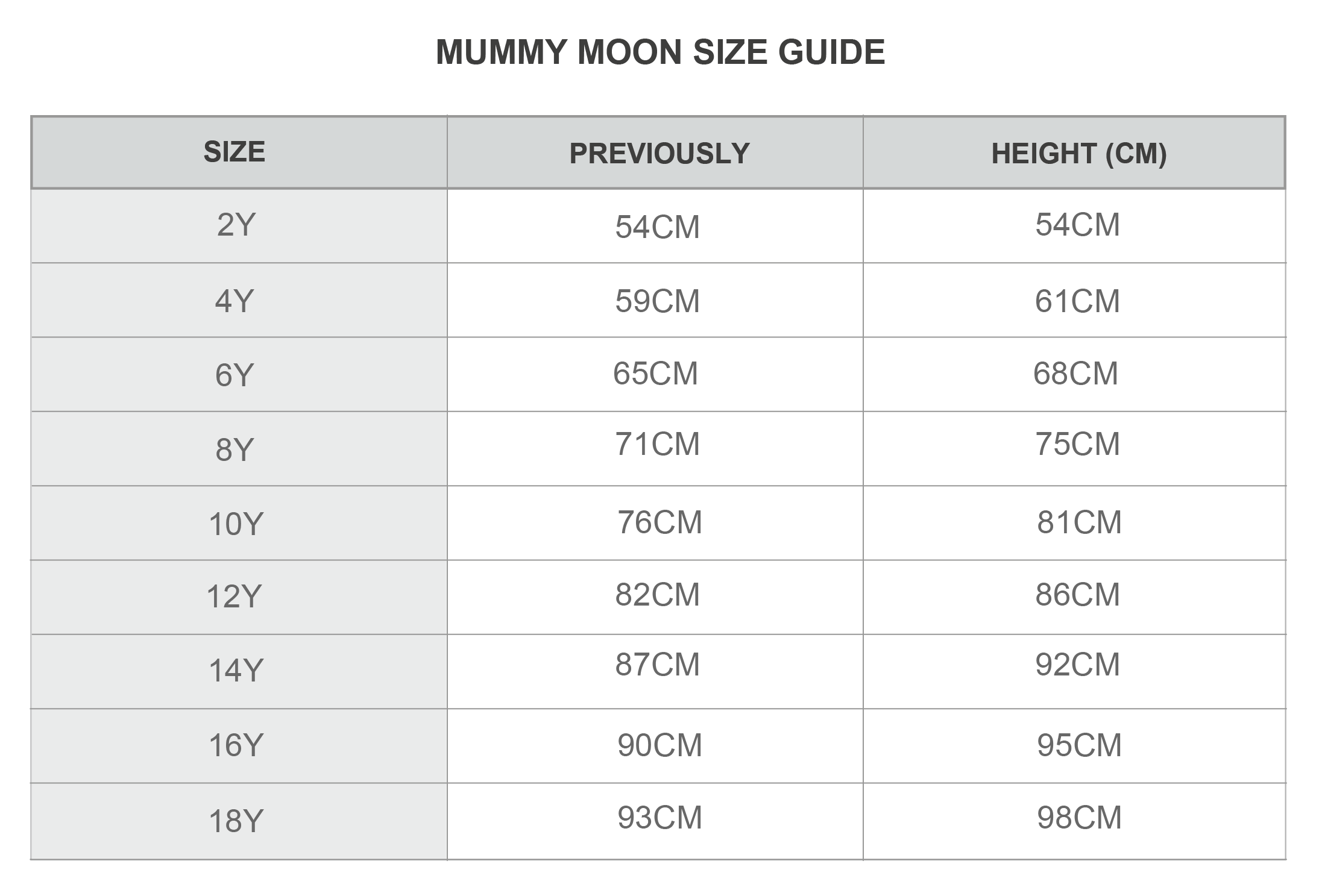The width and height of the screenshot is (1319, 896).
Task: Select the PREVIOUSLY column header
Action: click(659, 153)
